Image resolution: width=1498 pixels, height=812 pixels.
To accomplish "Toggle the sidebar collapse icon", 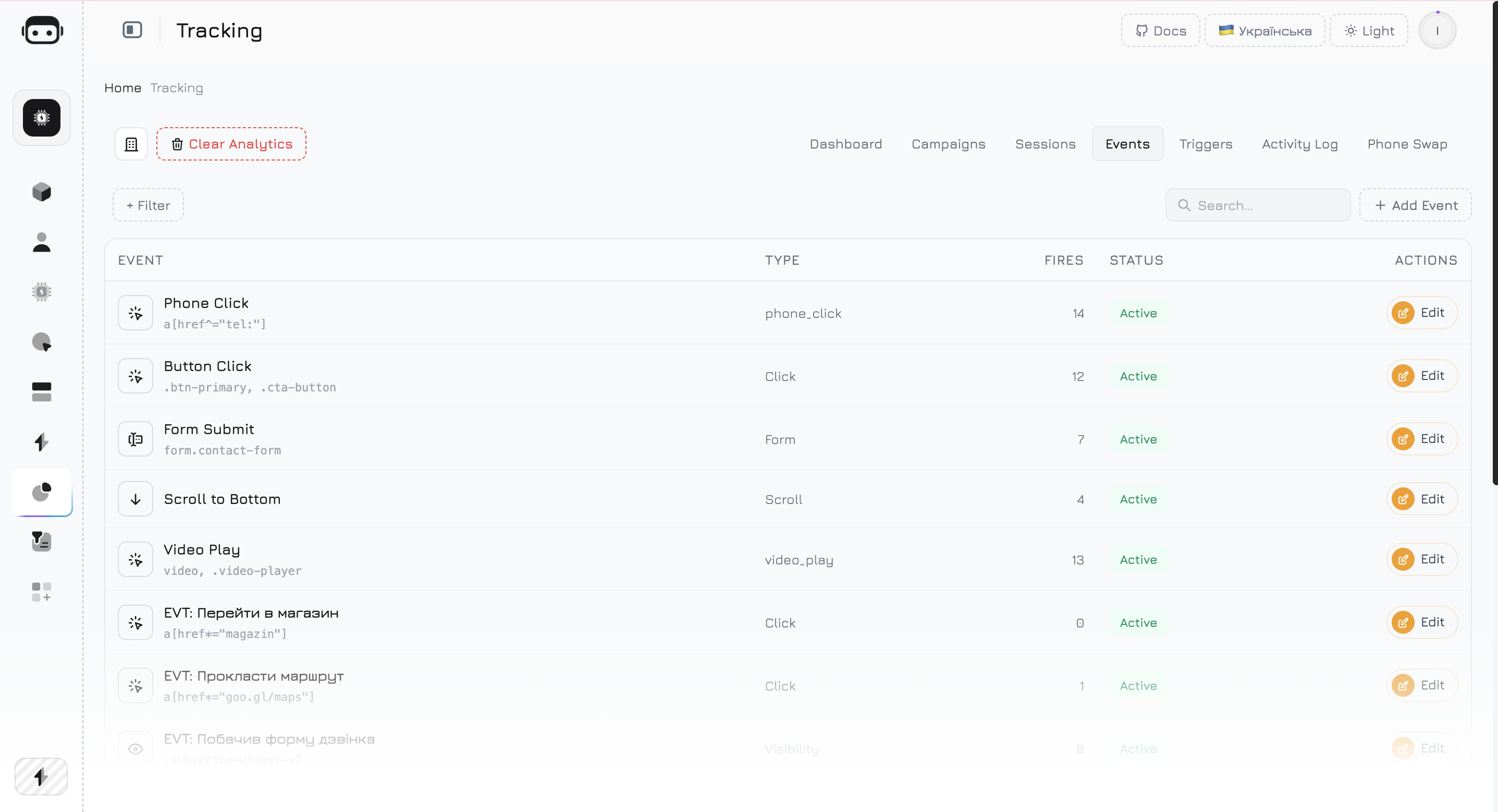I will [x=132, y=30].
